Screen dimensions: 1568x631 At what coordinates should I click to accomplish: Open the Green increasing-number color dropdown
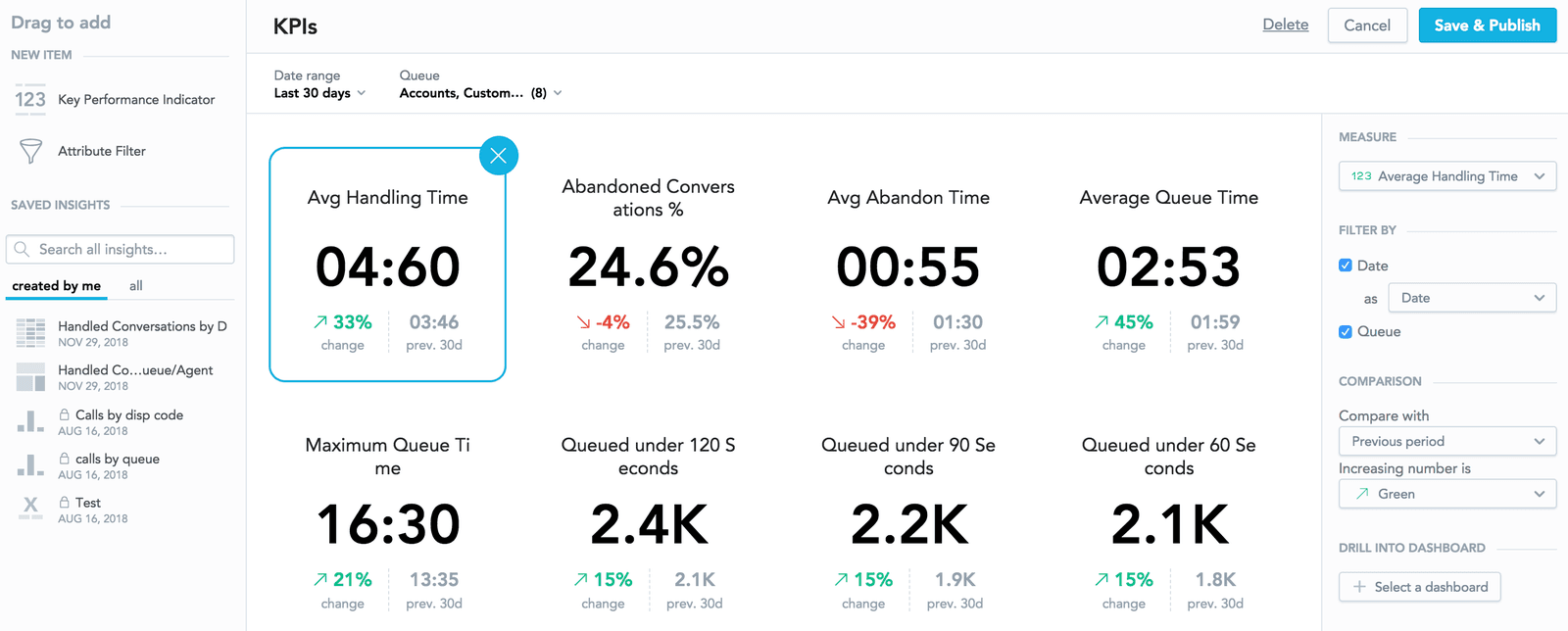1446,494
